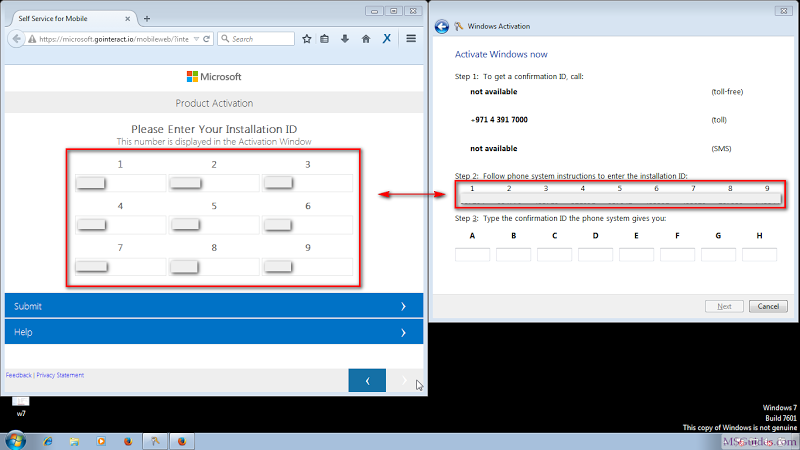Click confirmation ID field A
Screen dimensions: 800x450
tap(472, 255)
